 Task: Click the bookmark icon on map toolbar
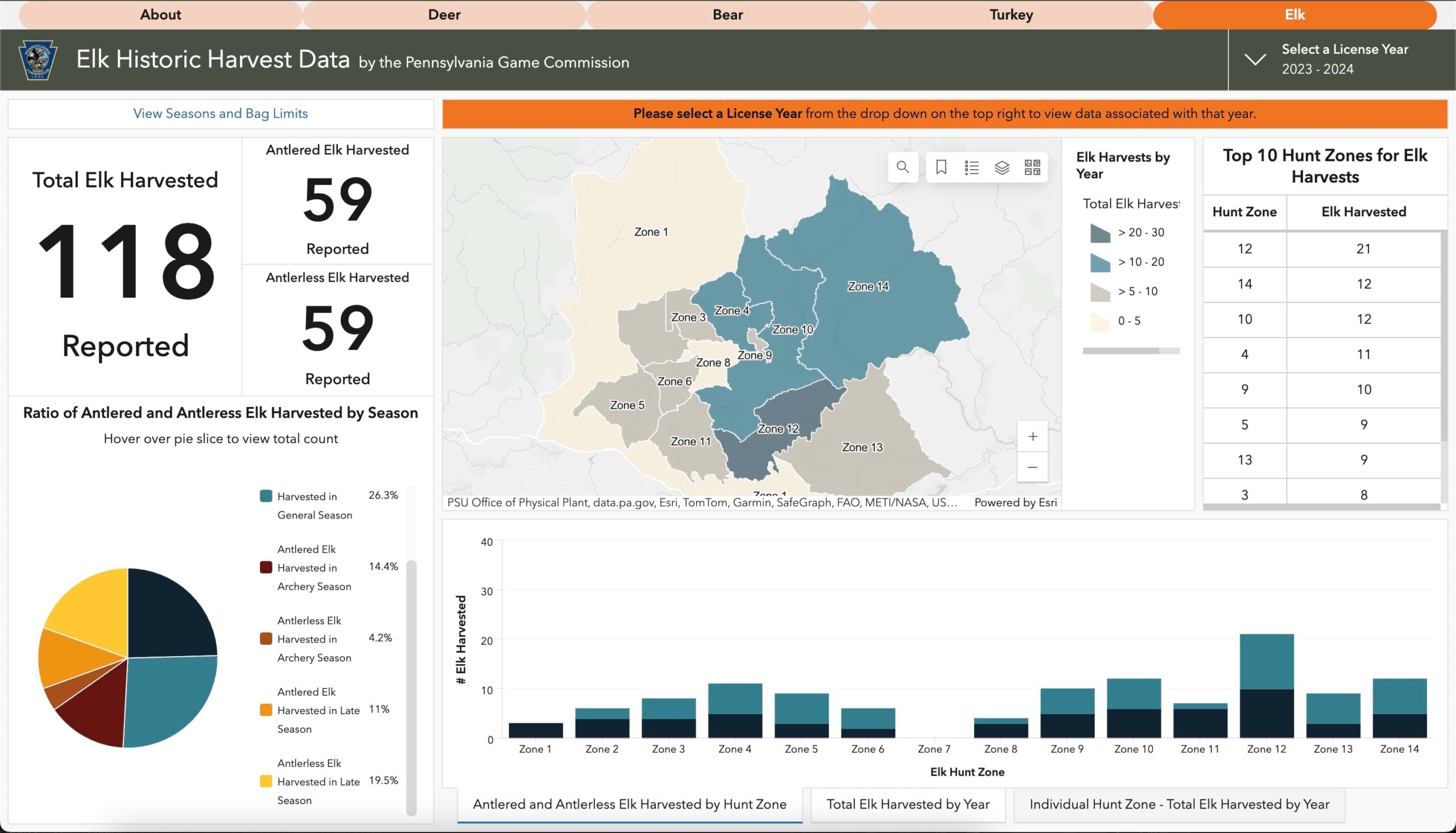point(940,168)
